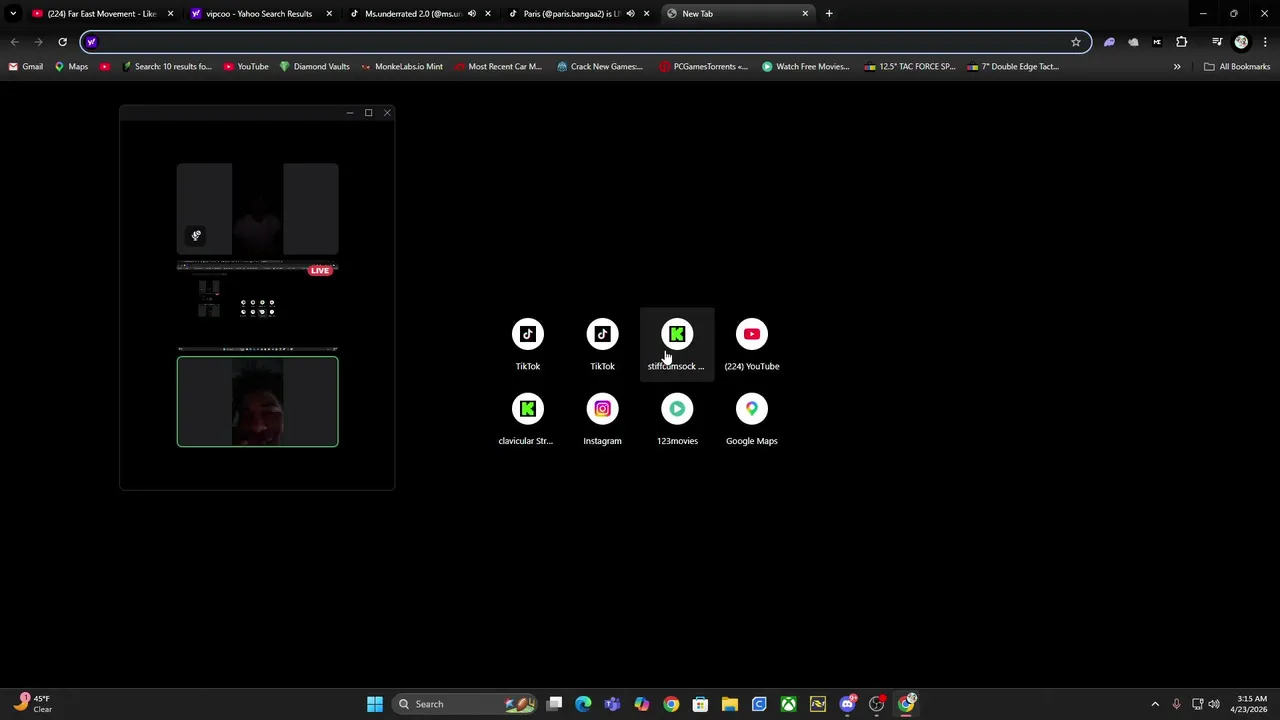Open the Google Maps shortcut tile
The image size is (1280, 720).
point(752,419)
